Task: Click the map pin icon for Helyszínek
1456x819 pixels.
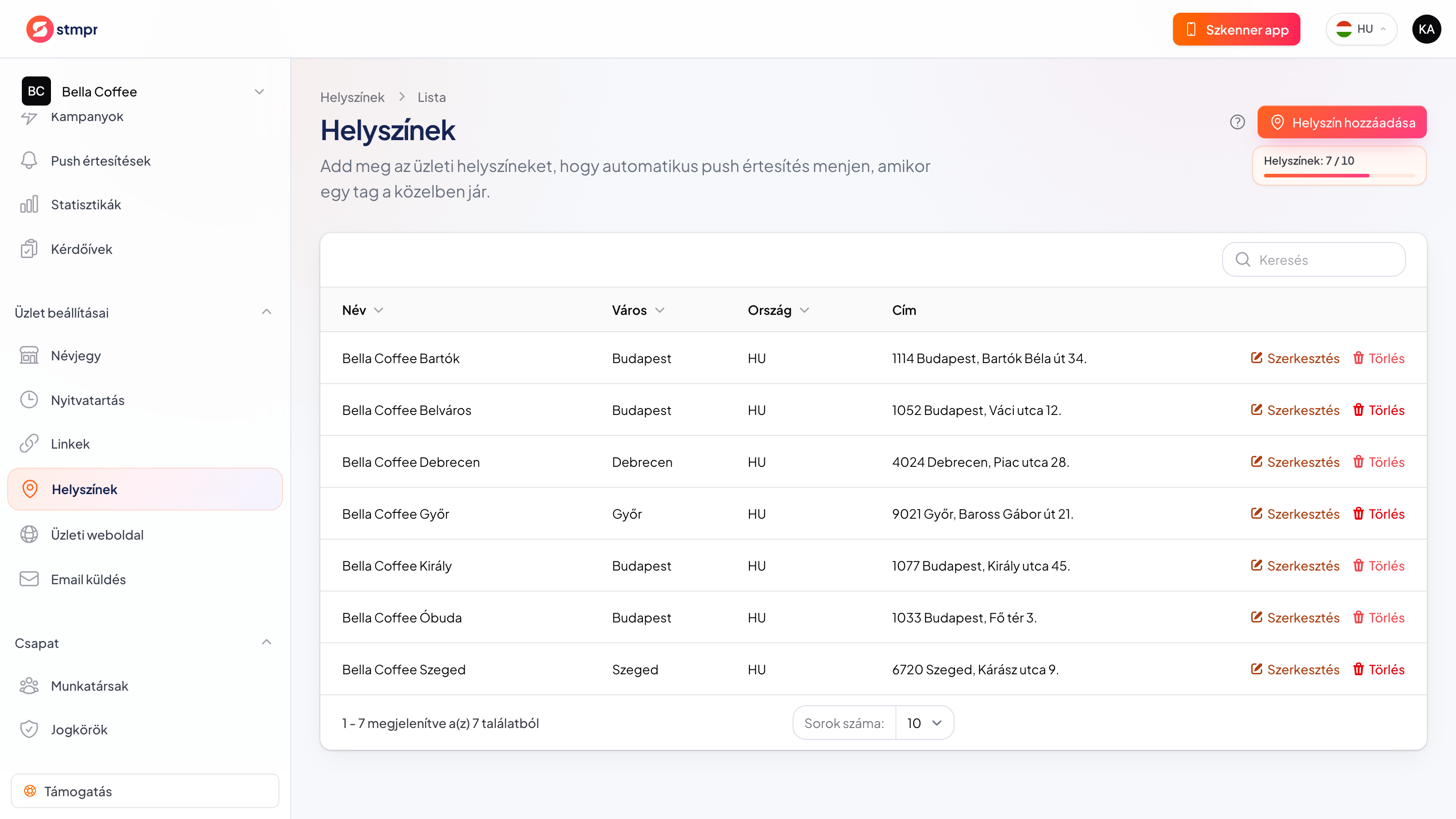Action: coord(30,489)
